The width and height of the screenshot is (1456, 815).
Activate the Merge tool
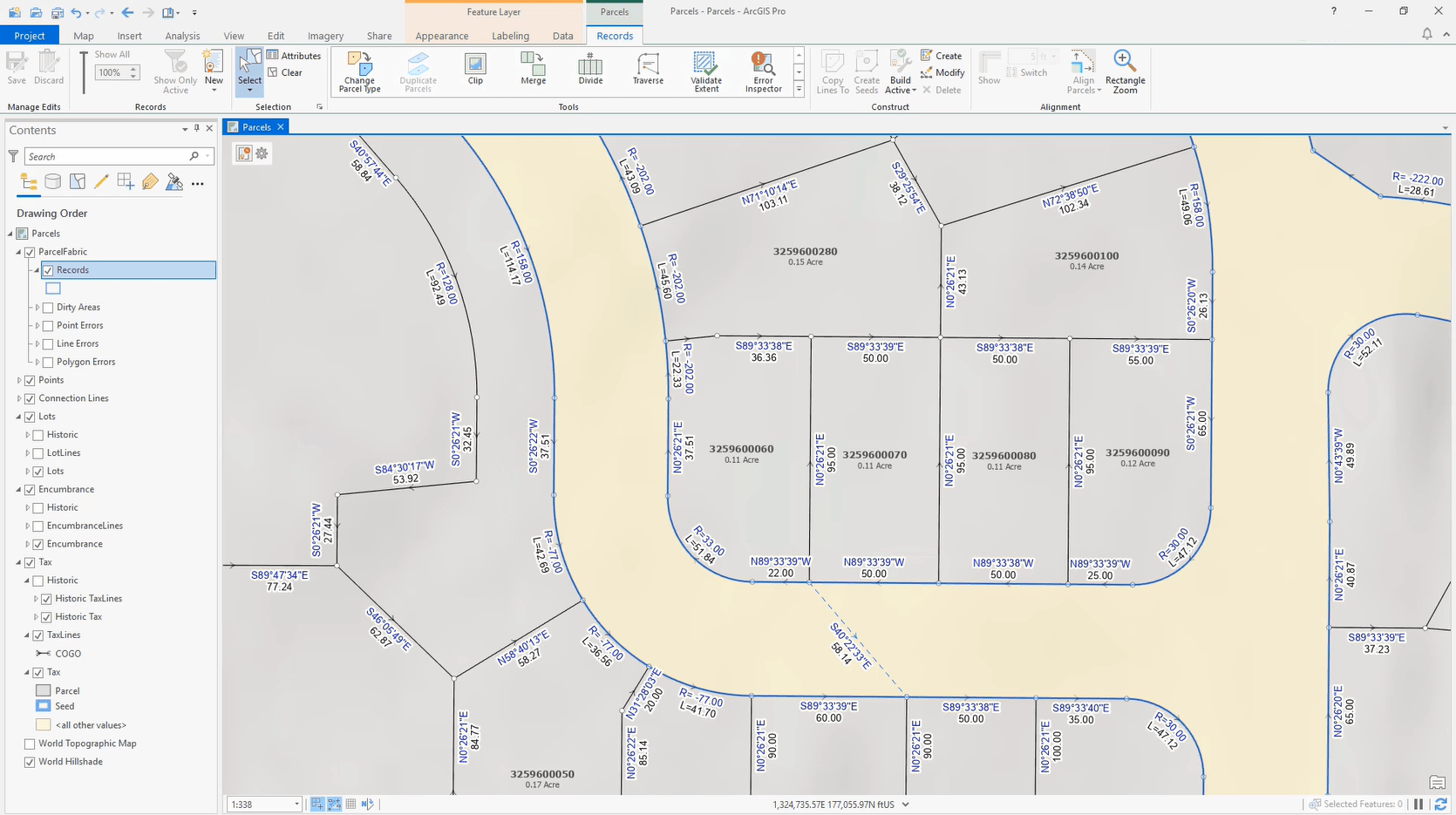532,70
